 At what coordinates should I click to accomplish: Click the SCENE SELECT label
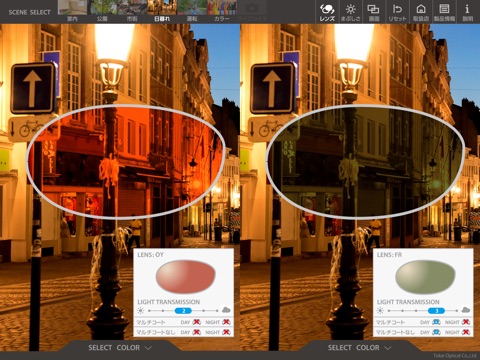(x=29, y=12)
